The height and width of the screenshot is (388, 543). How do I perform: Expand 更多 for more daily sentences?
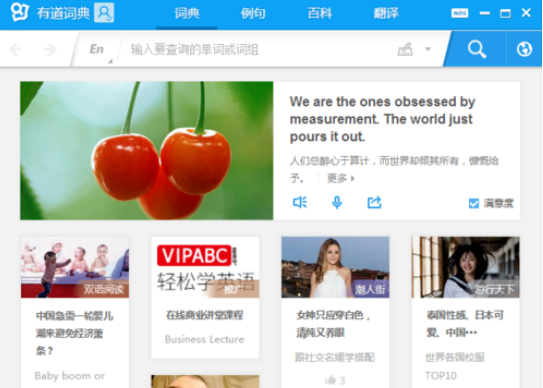341,178
